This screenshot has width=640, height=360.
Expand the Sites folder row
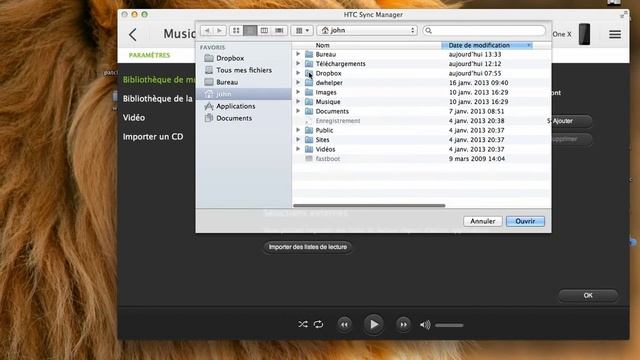click(x=298, y=140)
